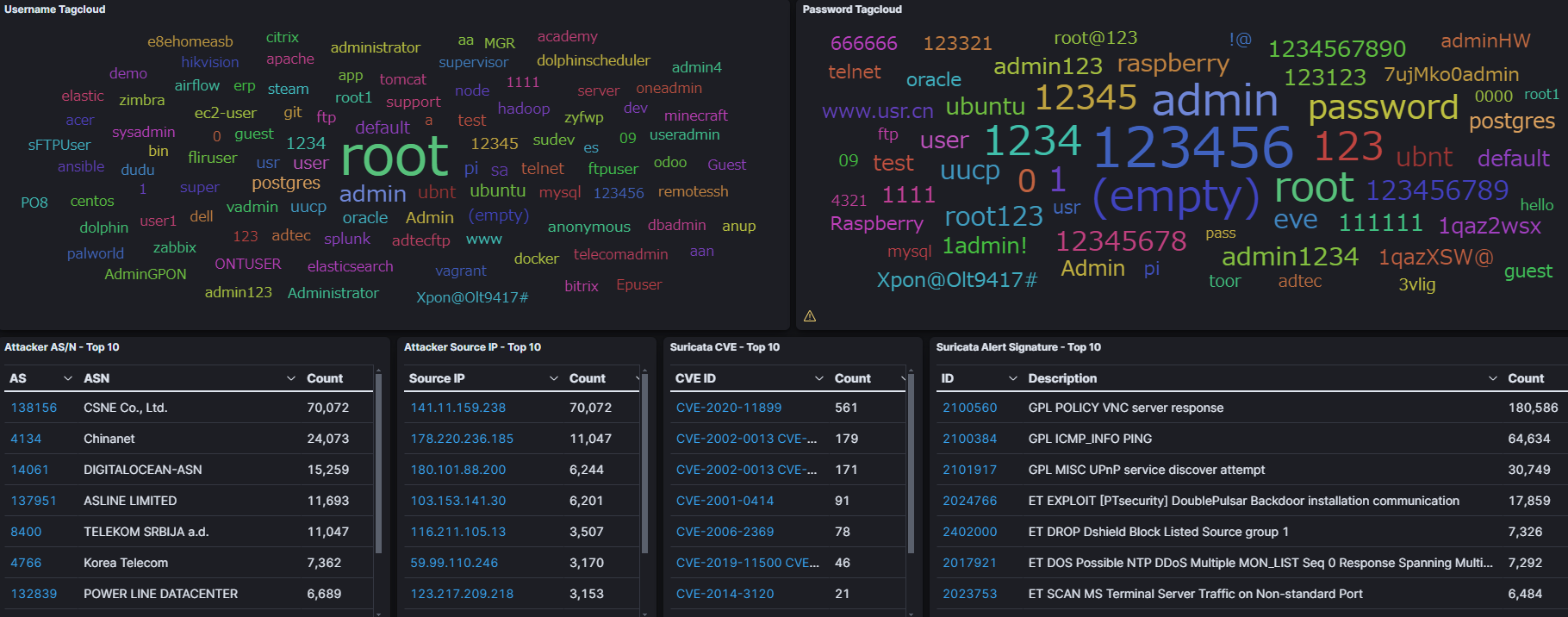Click Count column header in Suricata Alert Signature table
Viewport: 1568px width, 617px height.
click(1526, 378)
